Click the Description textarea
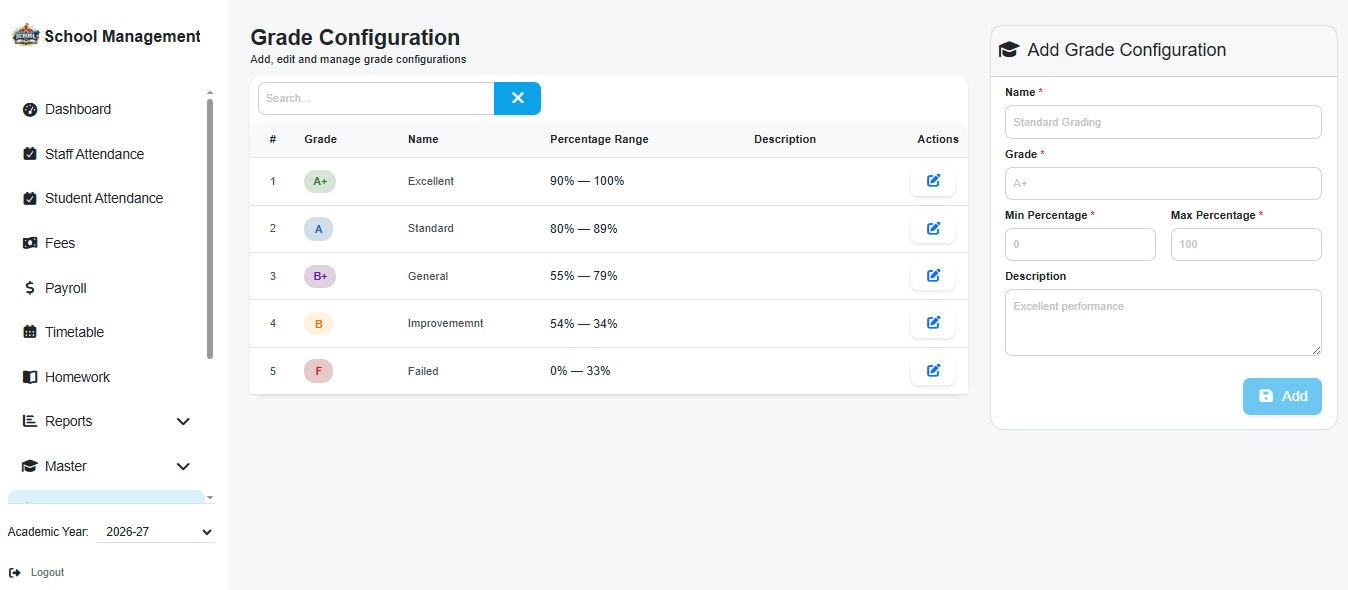Viewport: 1348px width, 590px height. point(1163,322)
